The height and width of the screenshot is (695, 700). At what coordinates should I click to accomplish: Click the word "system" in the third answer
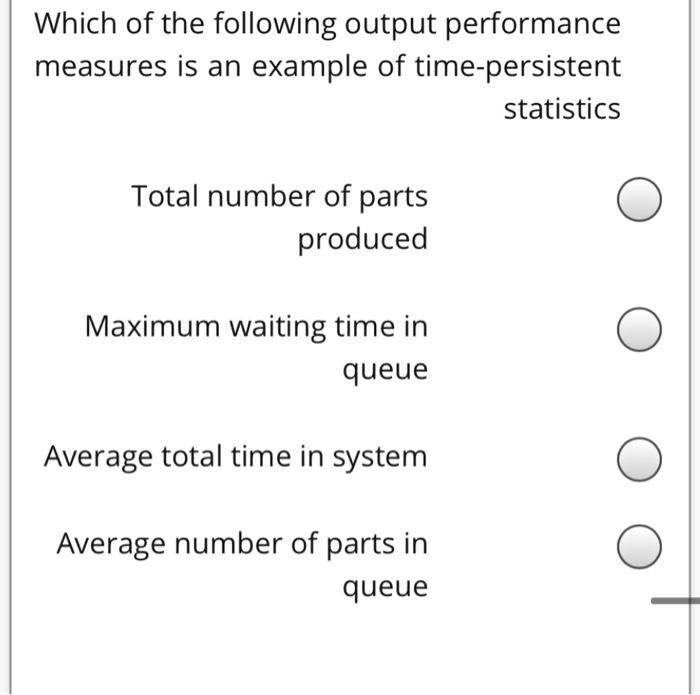coord(380,458)
